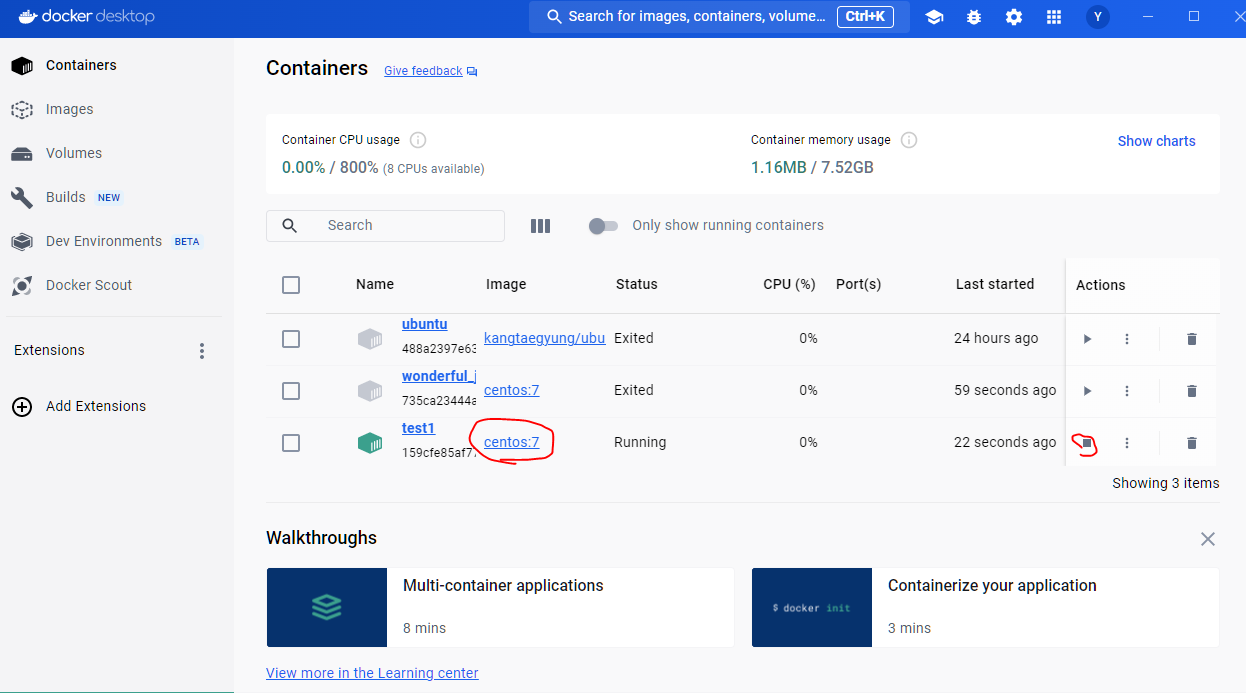Delete the test1 container
1246x693 pixels.
[1191, 443]
